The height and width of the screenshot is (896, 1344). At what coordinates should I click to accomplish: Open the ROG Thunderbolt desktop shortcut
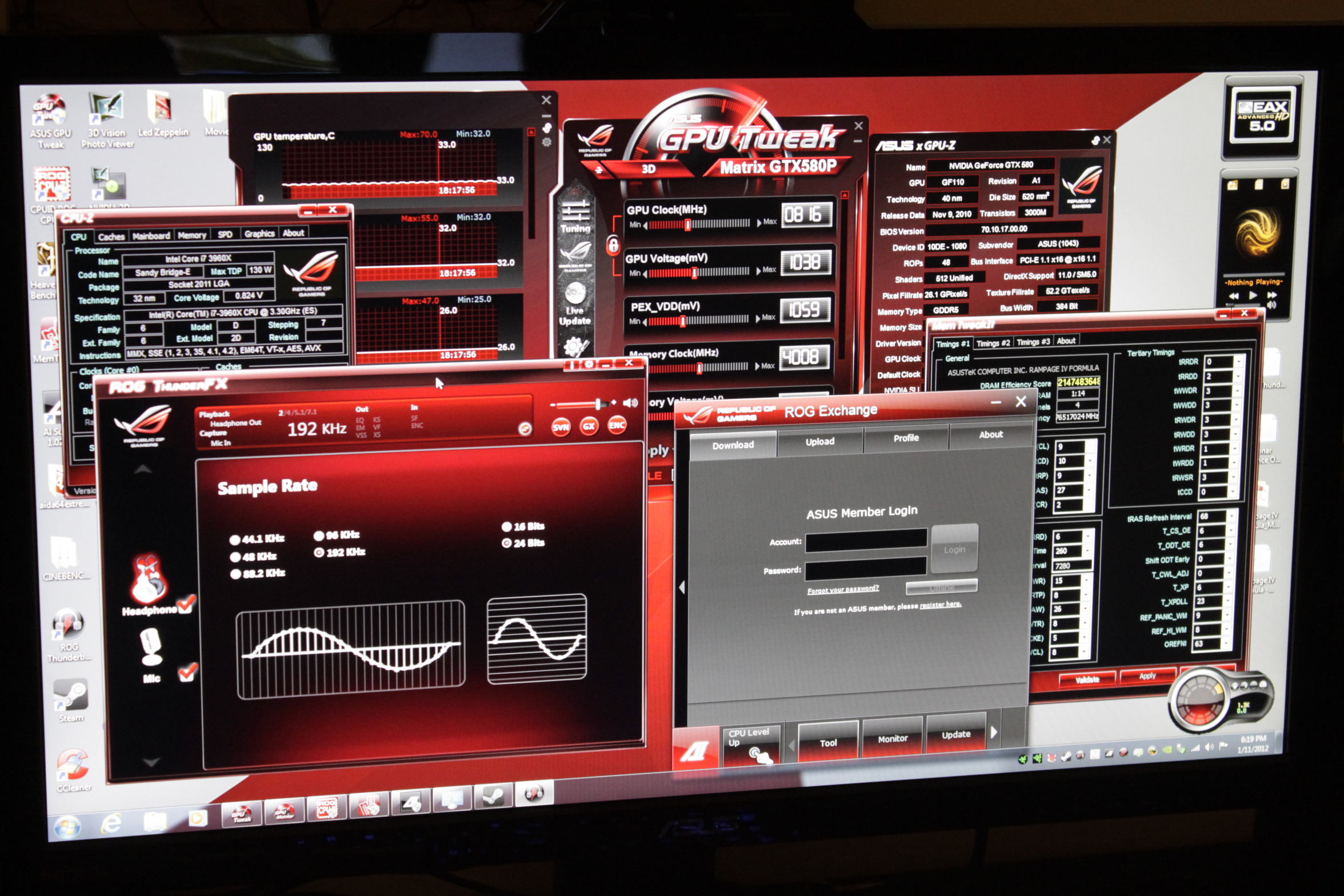tap(69, 635)
